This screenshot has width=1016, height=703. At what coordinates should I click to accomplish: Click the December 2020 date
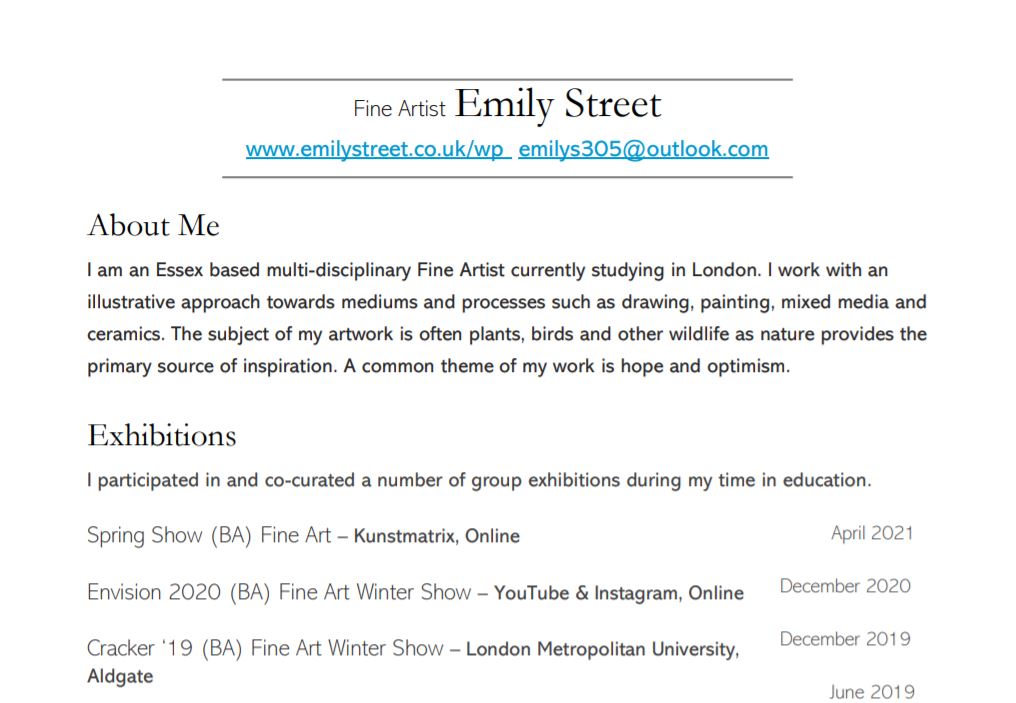845,586
